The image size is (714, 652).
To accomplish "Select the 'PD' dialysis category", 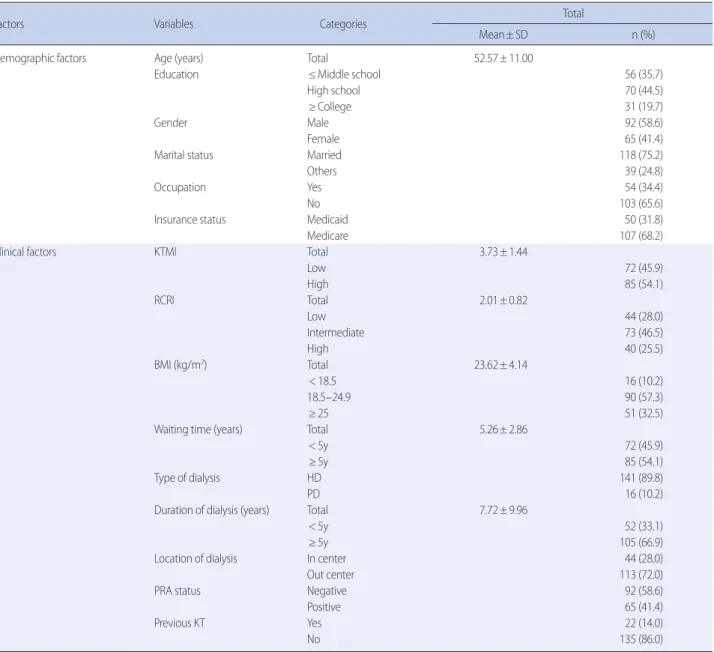I will [x=313, y=494].
